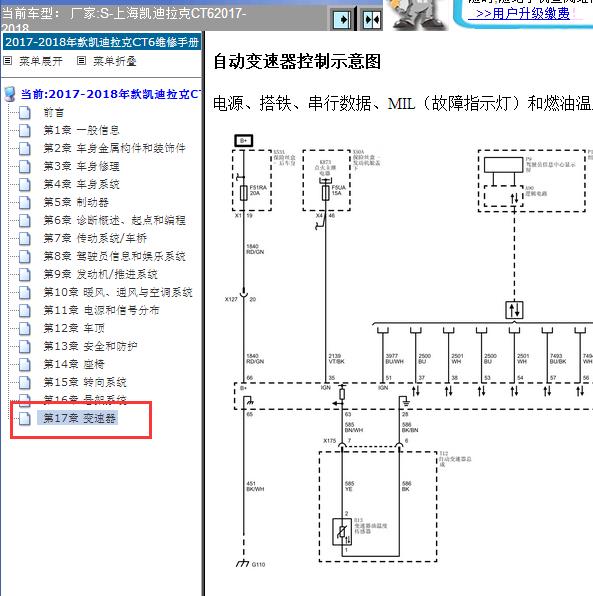
Task: Open 第1章 一般信息
Action: (81, 130)
